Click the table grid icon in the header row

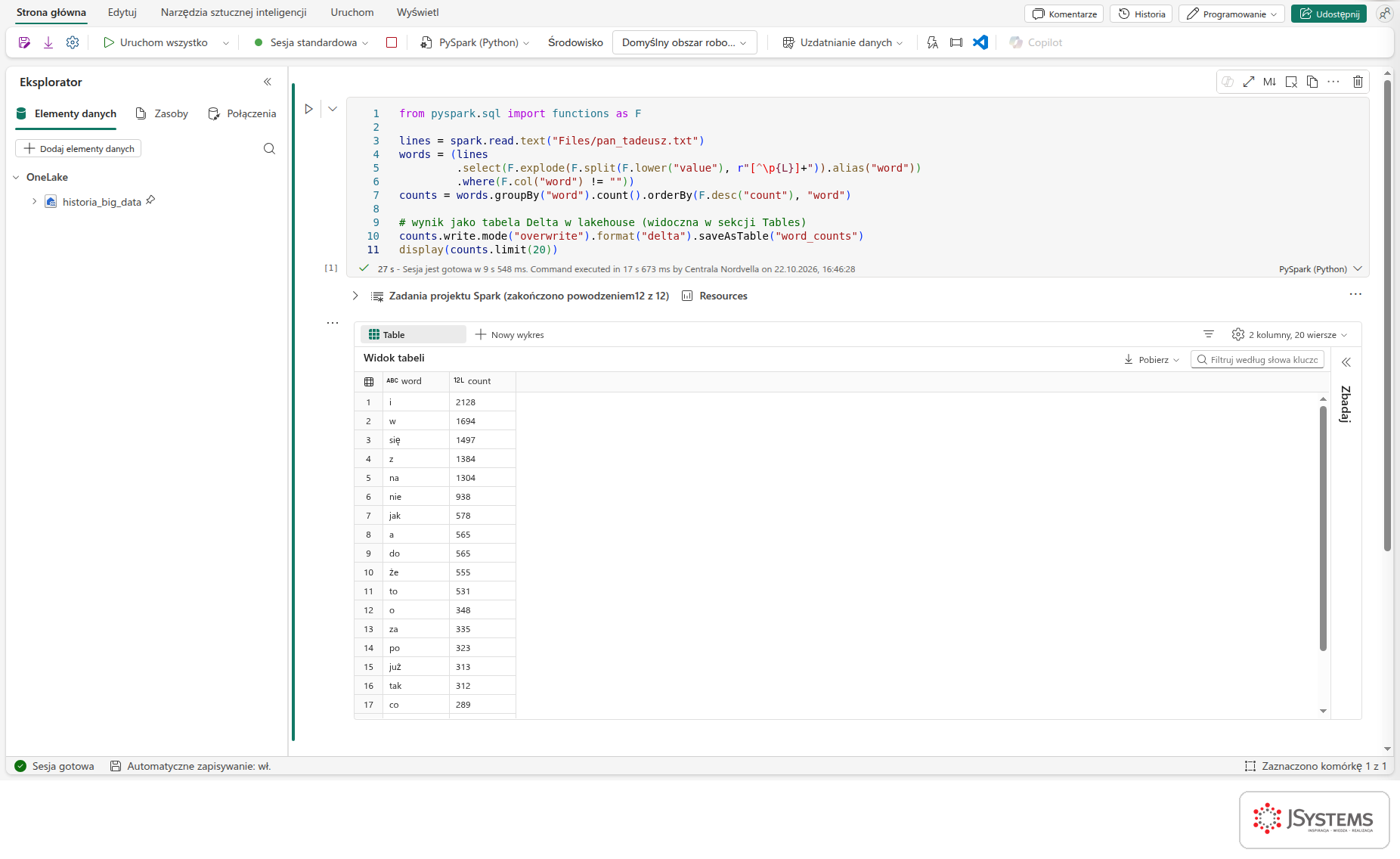369,381
